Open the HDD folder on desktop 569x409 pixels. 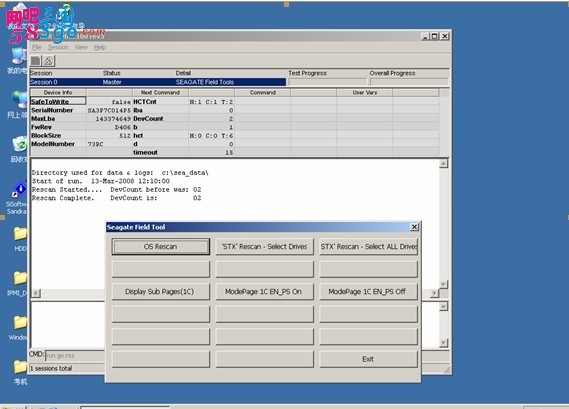(x=20, y=239)
